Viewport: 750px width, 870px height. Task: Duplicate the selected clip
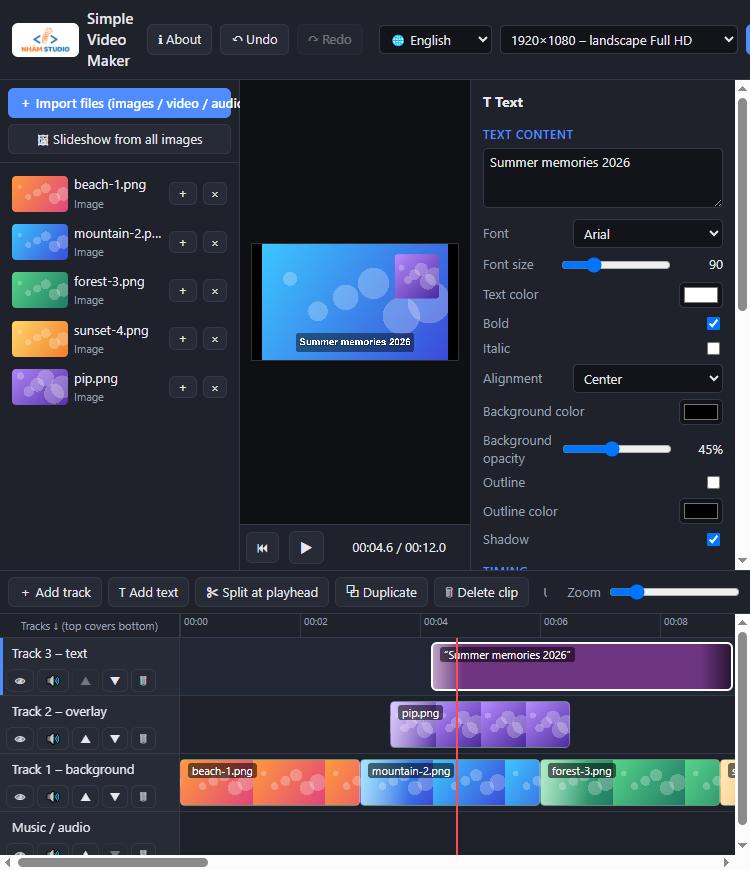(381, 593)
